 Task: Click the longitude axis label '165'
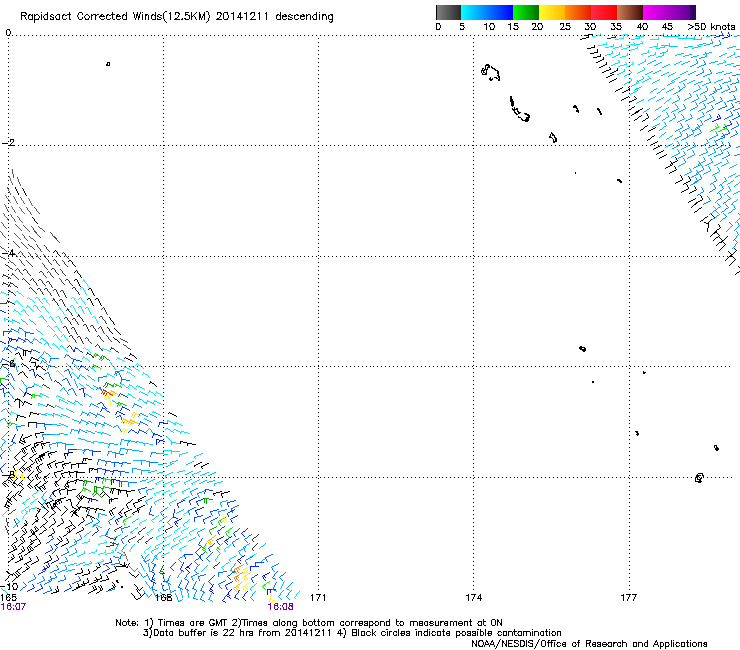8,598
